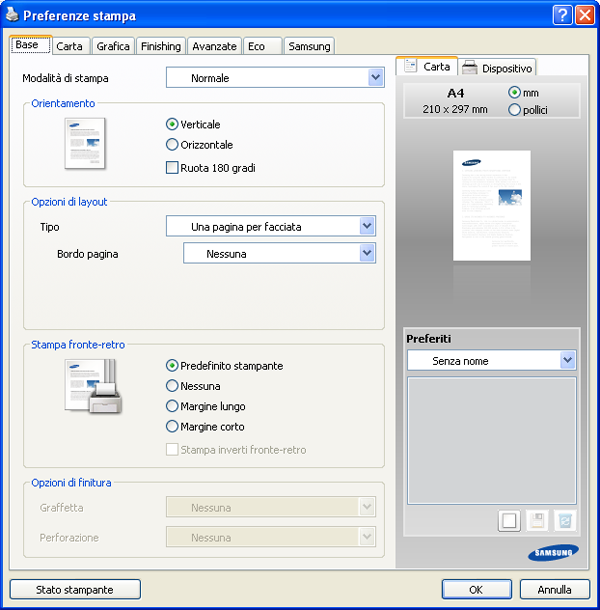This screenshot has width=600, height=610.
Task: Click the duplex printer illustration icon
Action: [x=93, y=386]
